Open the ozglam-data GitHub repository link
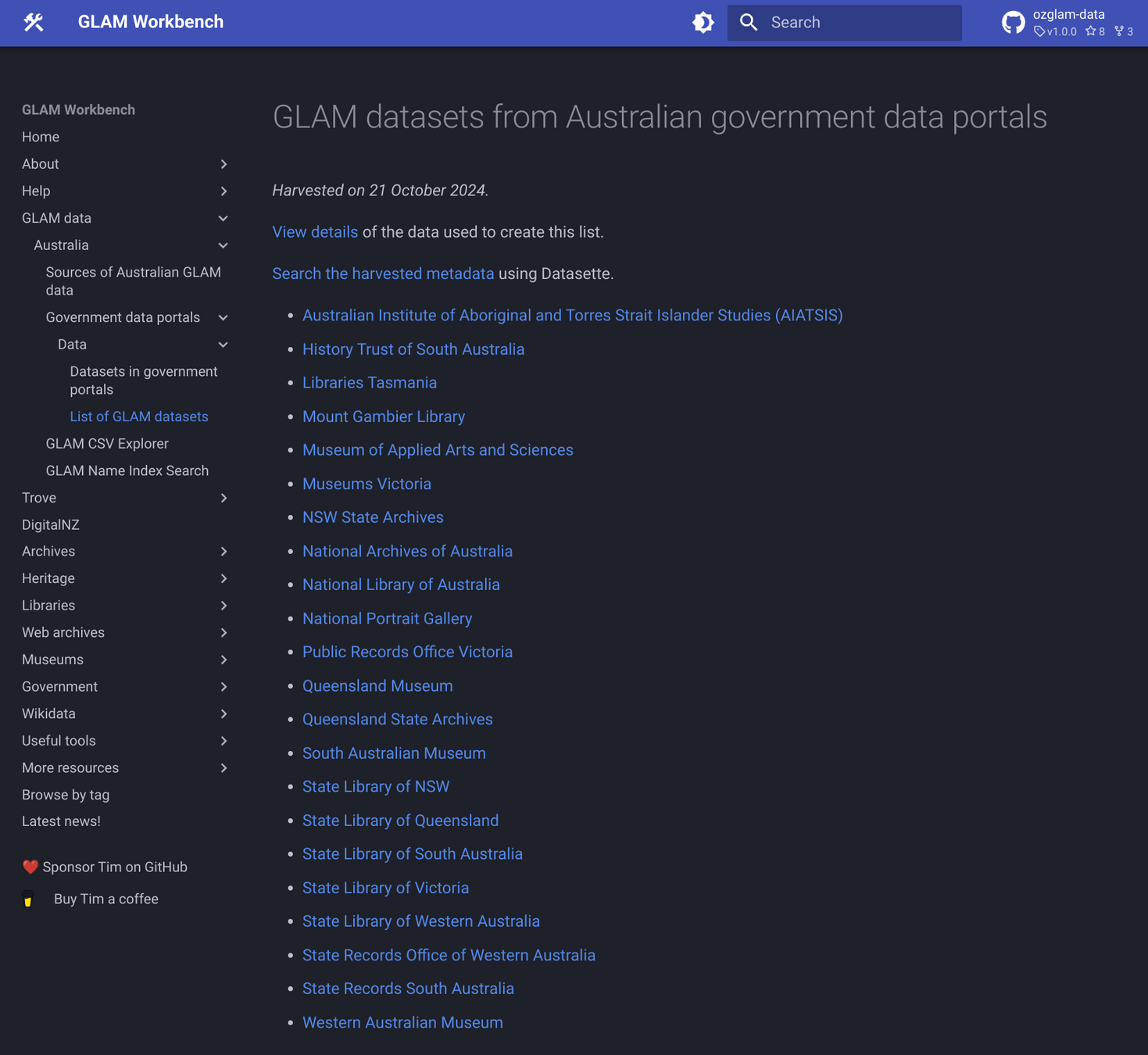 pos(1068,23)
